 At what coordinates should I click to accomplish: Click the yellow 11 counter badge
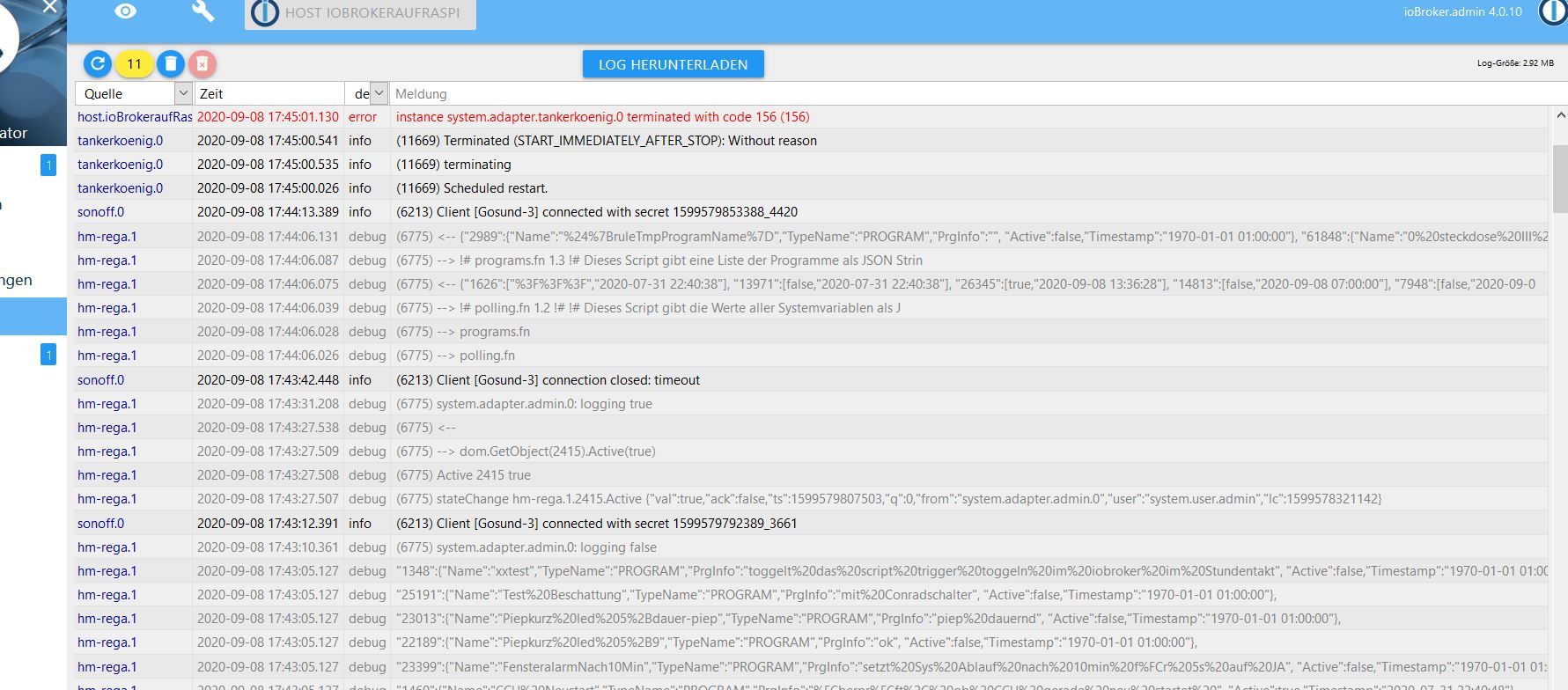tap(134, 63)
